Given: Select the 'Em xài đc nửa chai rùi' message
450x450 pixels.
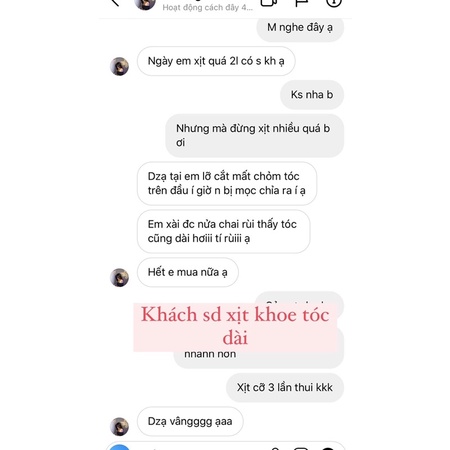Looking at the screenshot, I should point(224,231).
